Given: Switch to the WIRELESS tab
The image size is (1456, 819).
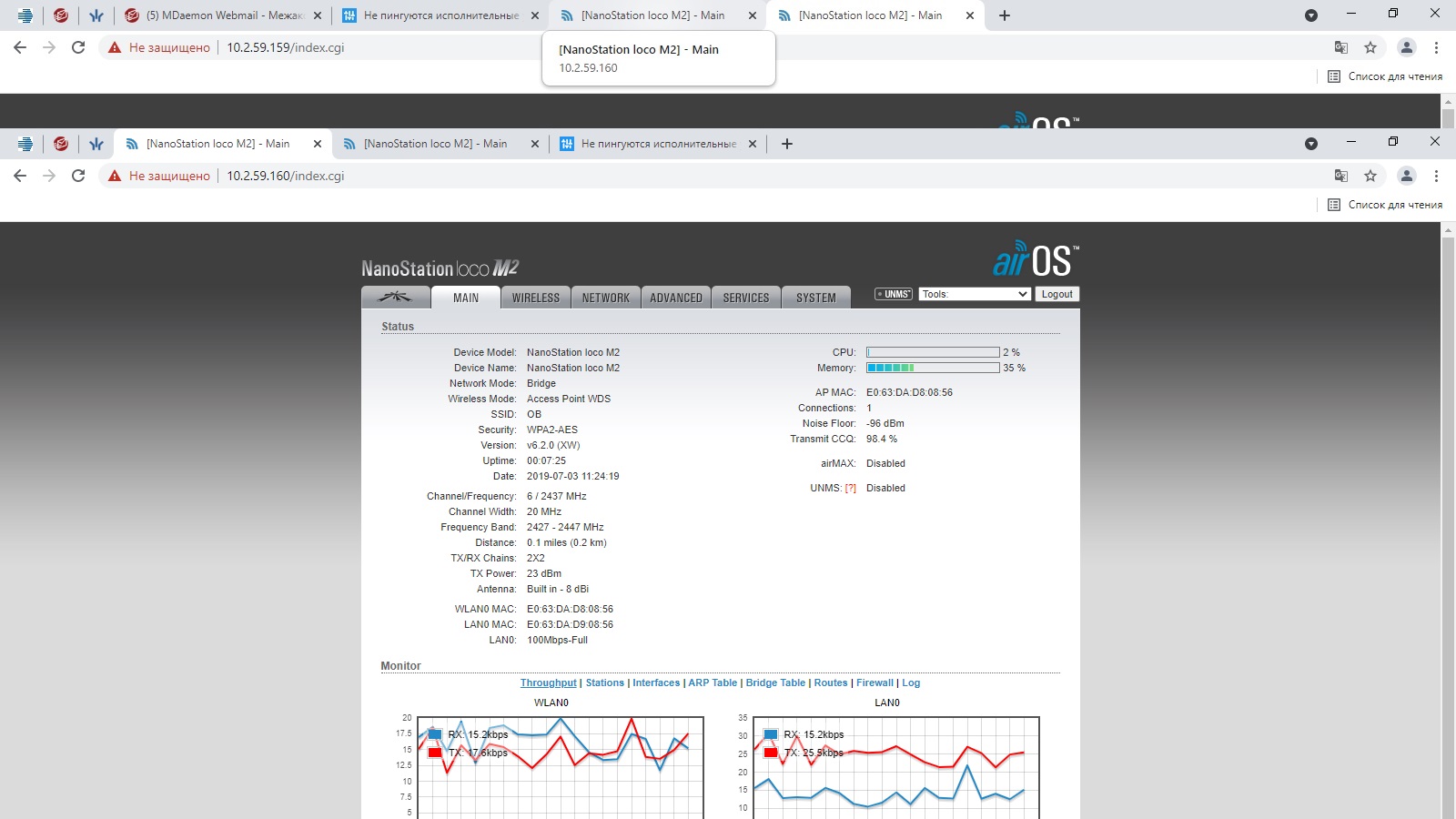Looking at the screenshot, I should pyautogui.click(x=535, y=298).
